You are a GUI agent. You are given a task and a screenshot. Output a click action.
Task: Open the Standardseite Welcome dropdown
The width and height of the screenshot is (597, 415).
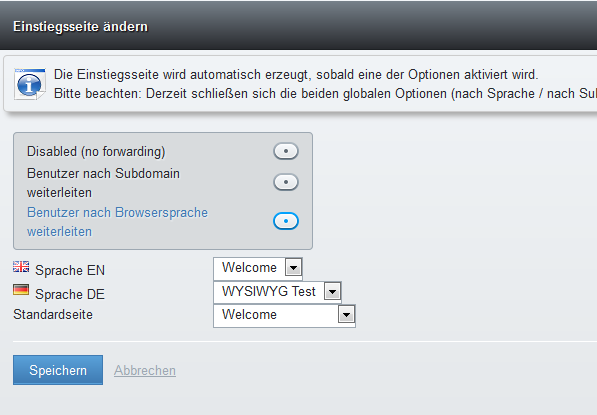[284, 315]
